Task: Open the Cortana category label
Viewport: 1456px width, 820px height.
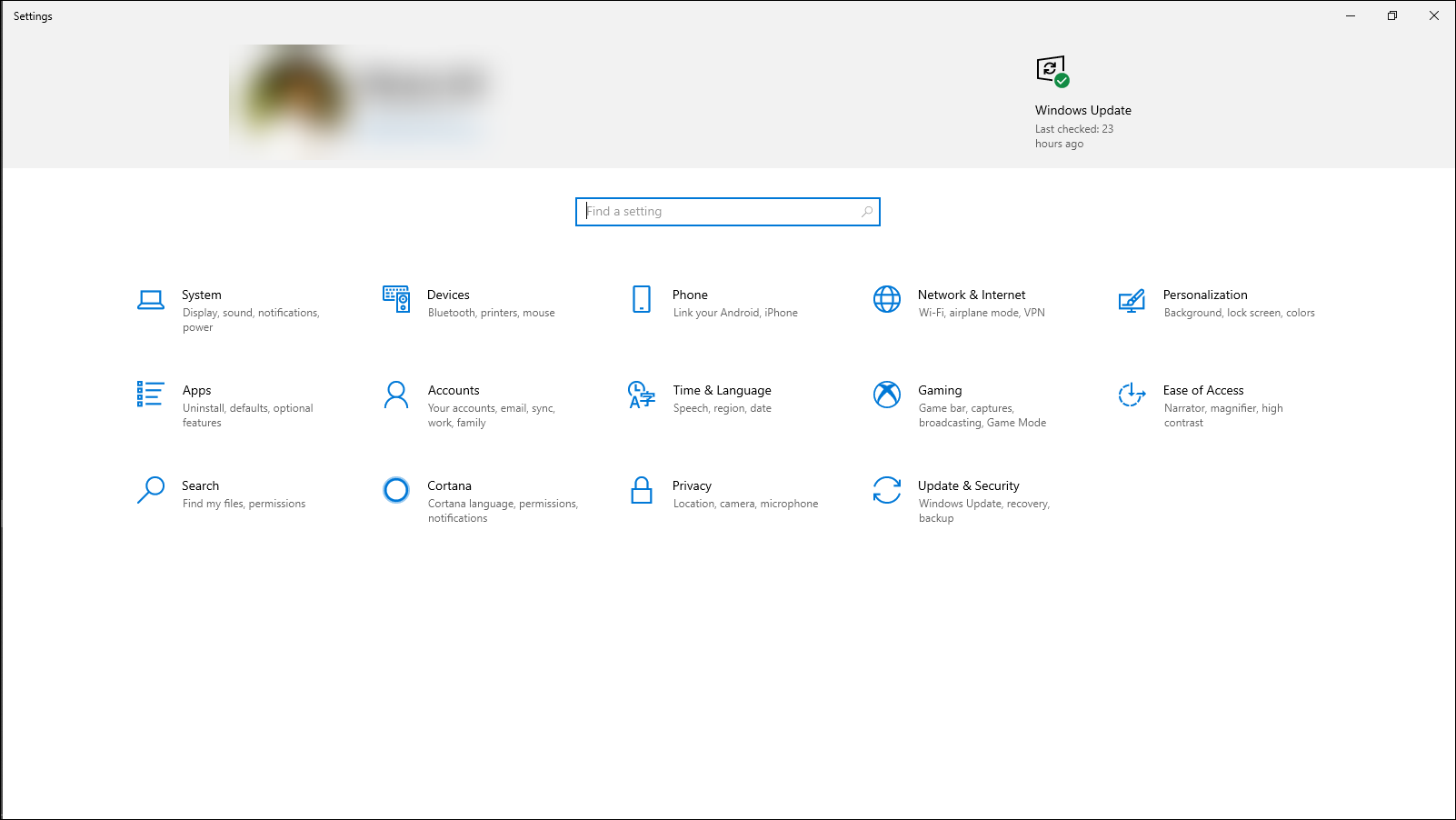Action: 450,485
